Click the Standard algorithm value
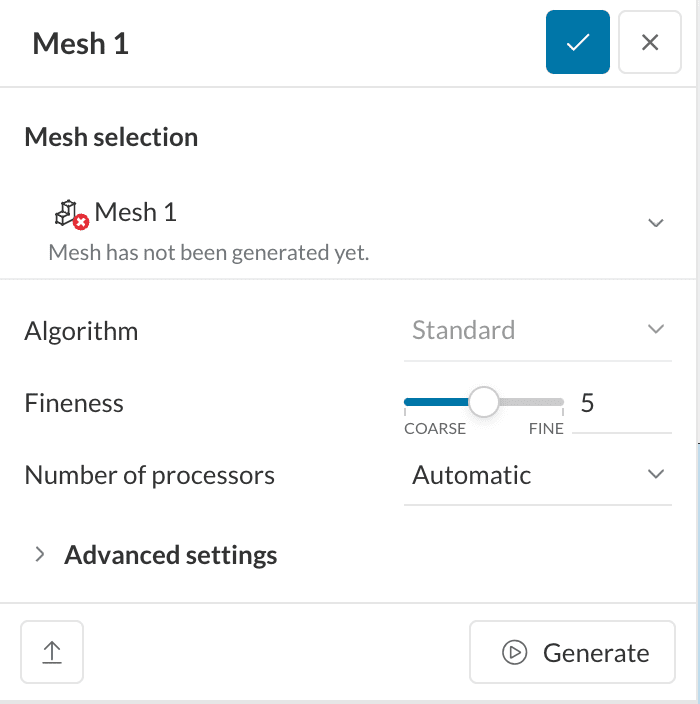Screen dimensions: 700x704 click(x=464, y=330)
